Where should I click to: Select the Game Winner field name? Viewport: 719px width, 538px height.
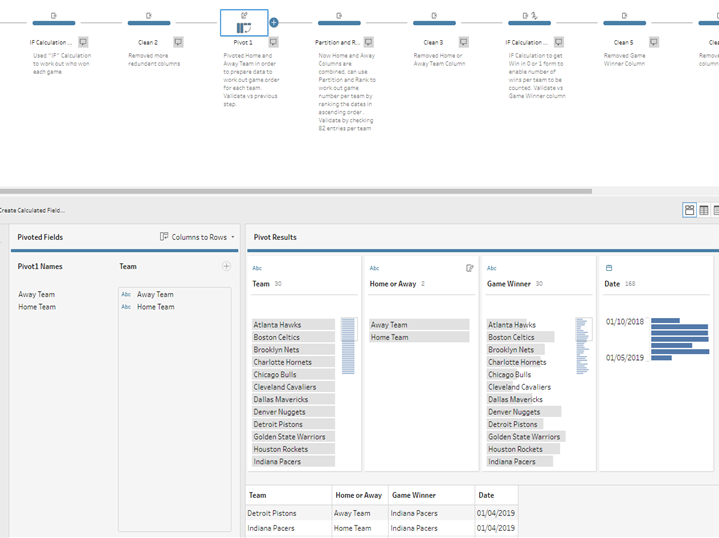pos(509,284)
